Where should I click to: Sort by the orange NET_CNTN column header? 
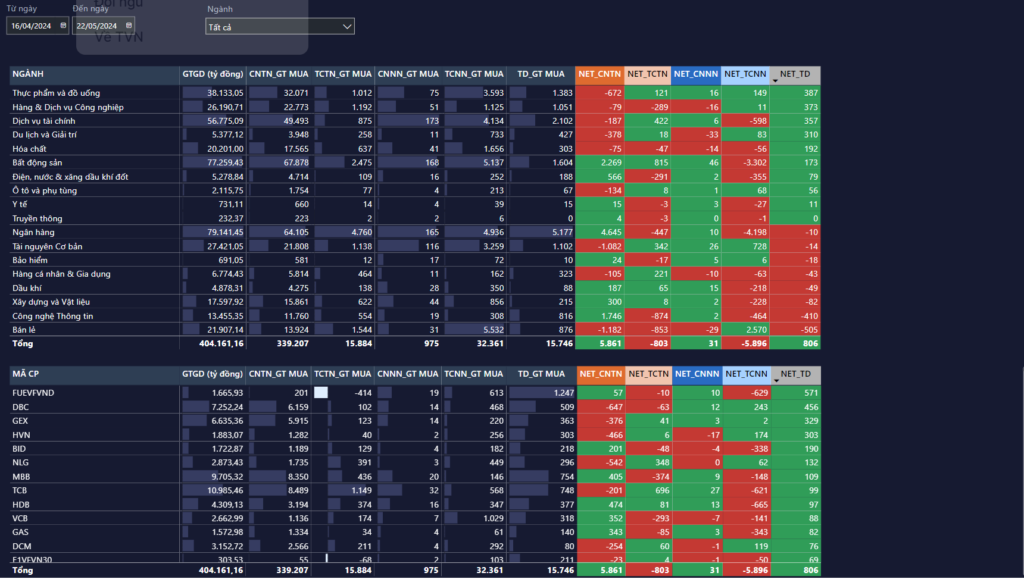click(600, 75)
